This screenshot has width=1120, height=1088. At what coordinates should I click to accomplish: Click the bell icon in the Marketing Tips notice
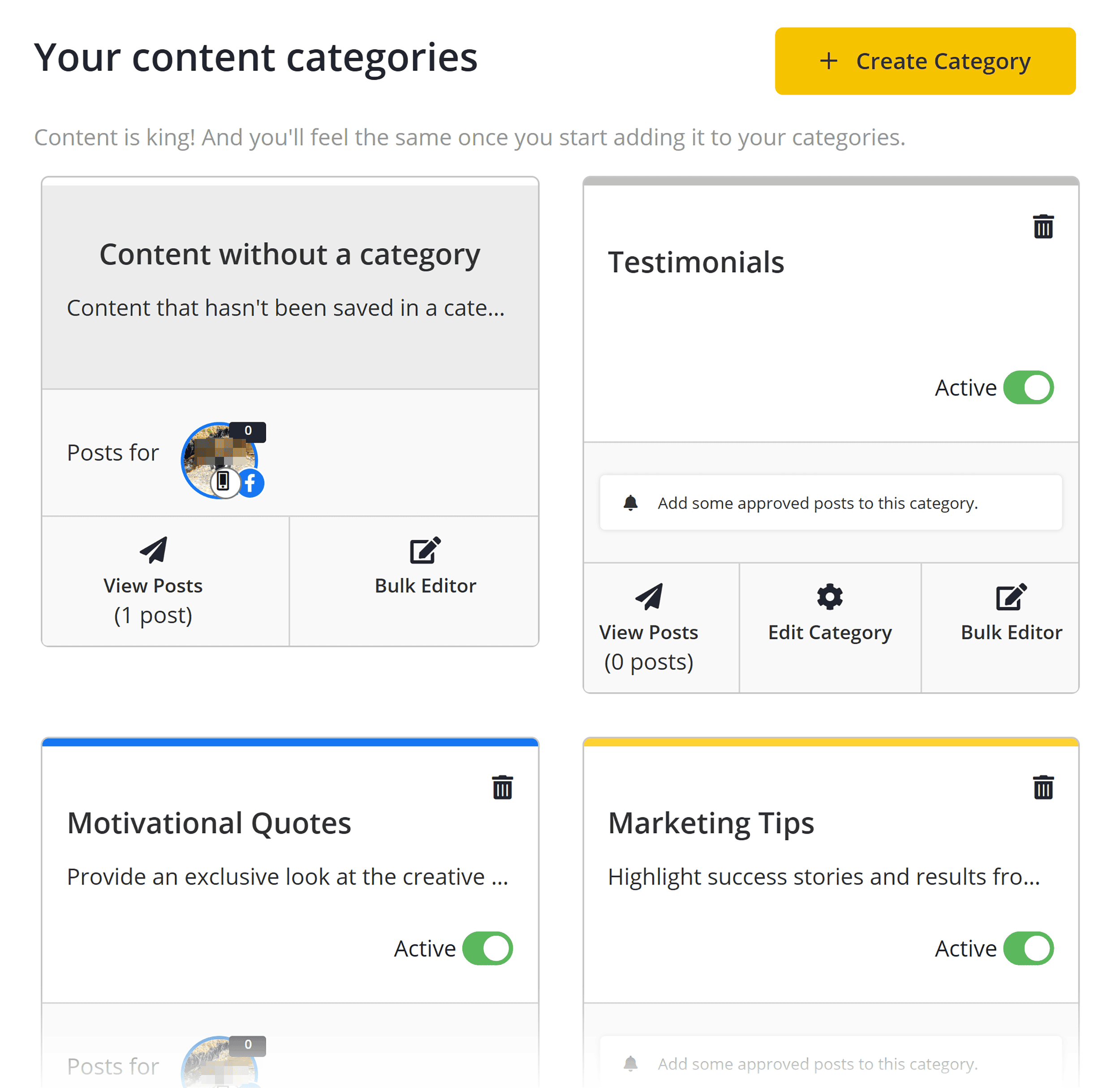point(631,1063)
